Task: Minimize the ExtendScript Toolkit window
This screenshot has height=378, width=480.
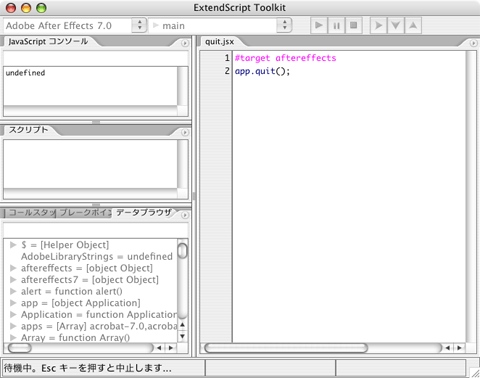Action: tap(26, 8)
